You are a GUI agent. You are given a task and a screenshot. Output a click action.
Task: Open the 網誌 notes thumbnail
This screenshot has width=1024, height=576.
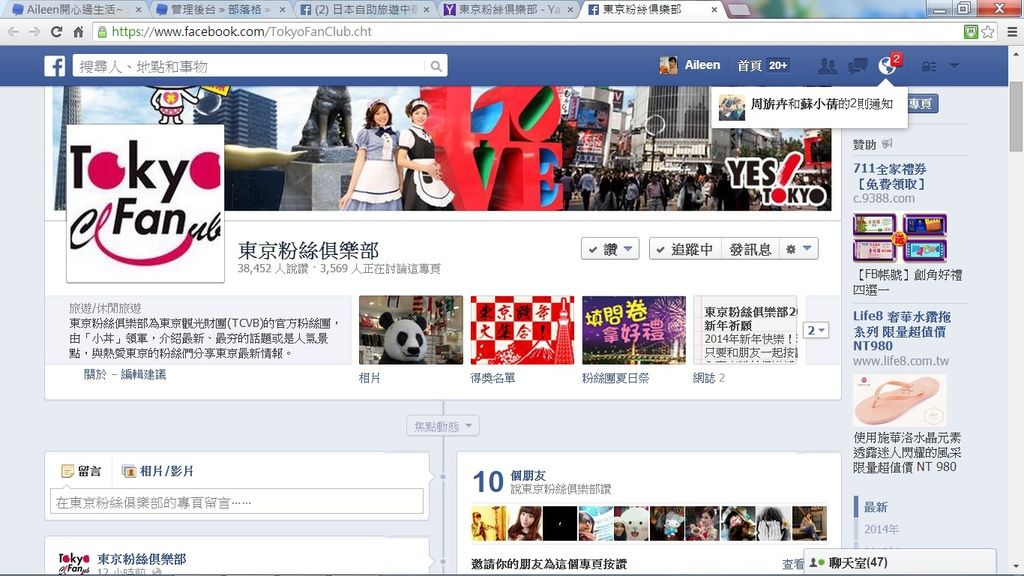pos(745,330)
